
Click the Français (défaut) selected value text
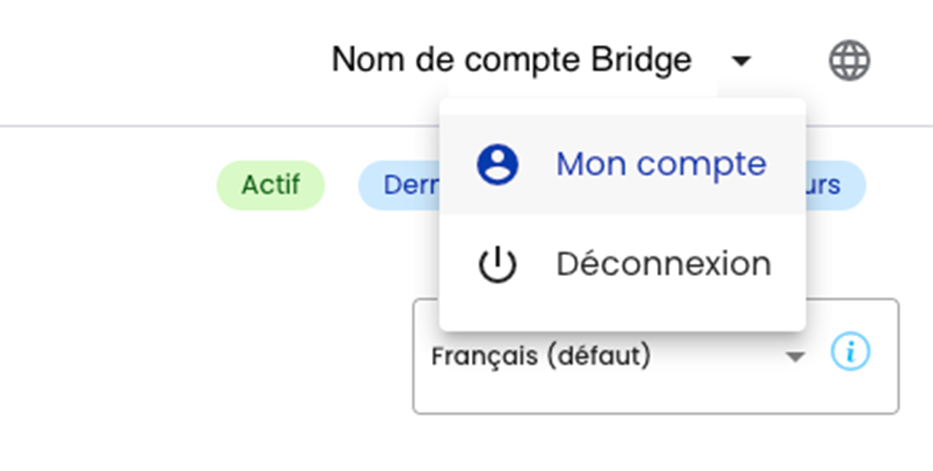click(x=541, y=356)
